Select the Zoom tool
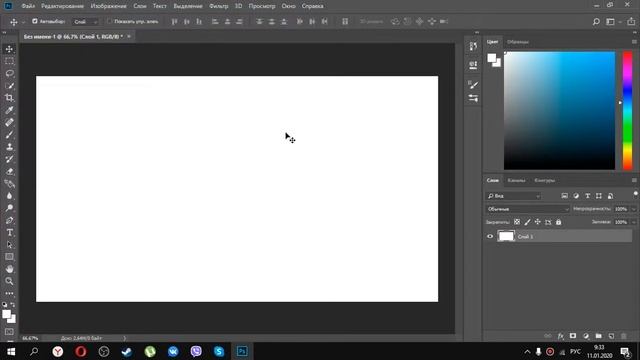 (x=9, y=281)
